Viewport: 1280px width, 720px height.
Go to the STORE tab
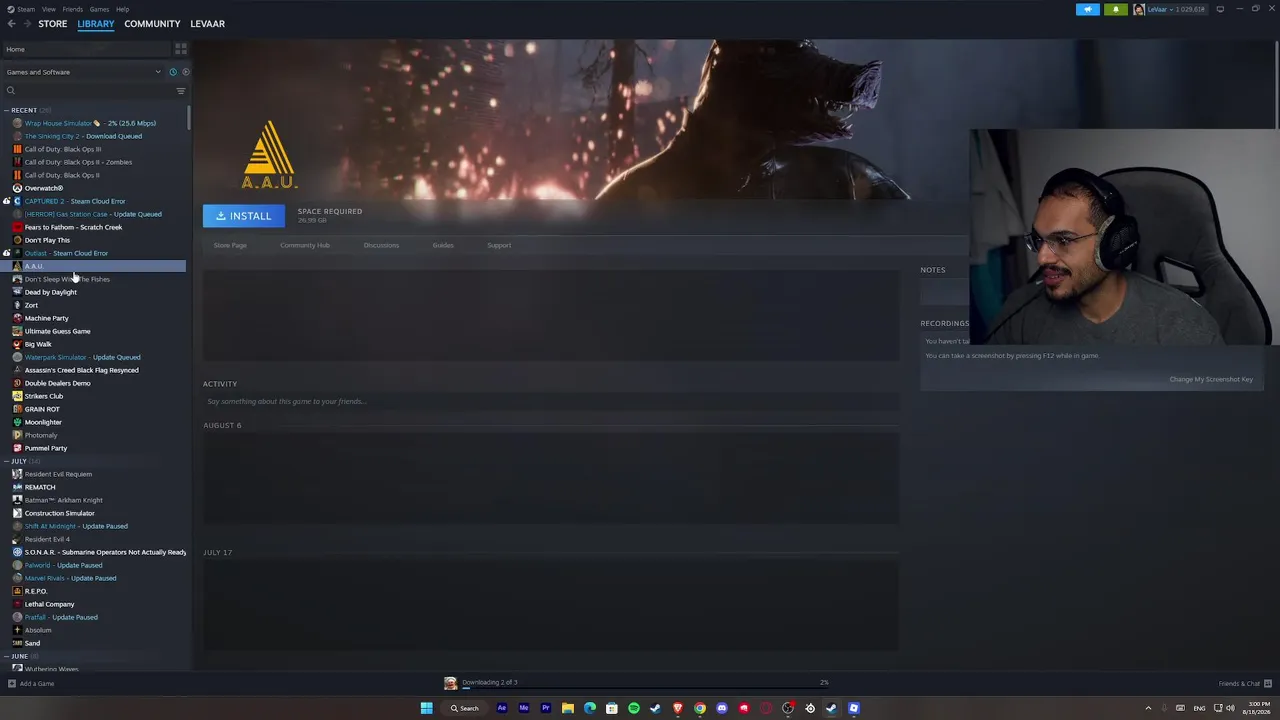(x=53, y=24)
